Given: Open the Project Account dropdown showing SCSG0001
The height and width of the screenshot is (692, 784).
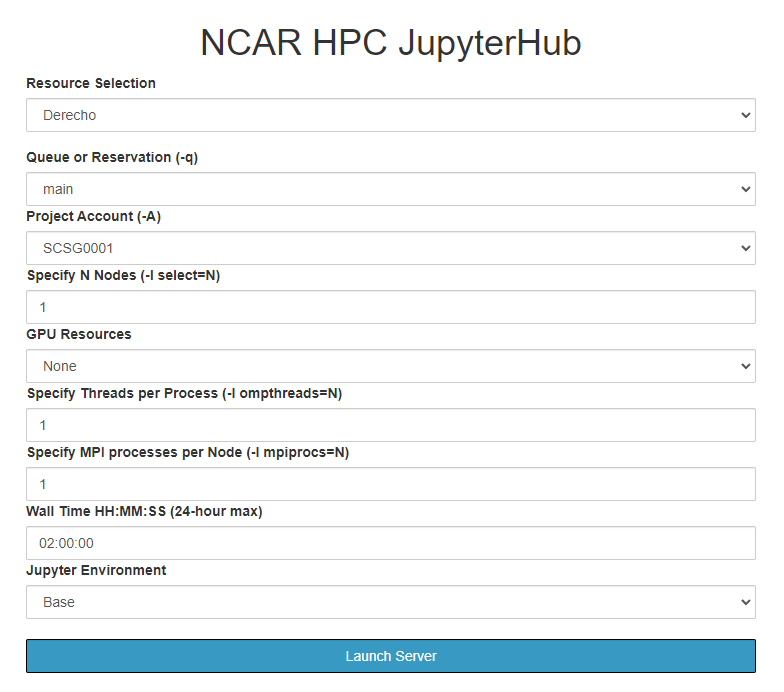Looking at the screenshot, I should (390, 248).
